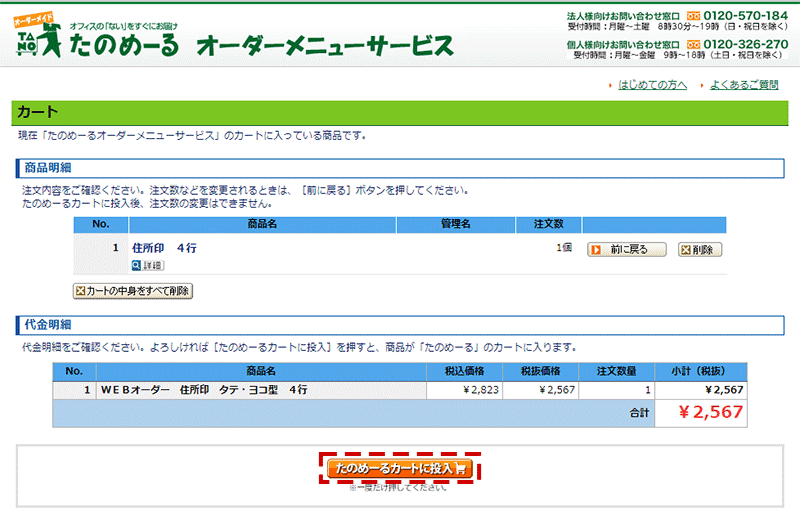Click the 1個 order quantity text

pos(564,248)
